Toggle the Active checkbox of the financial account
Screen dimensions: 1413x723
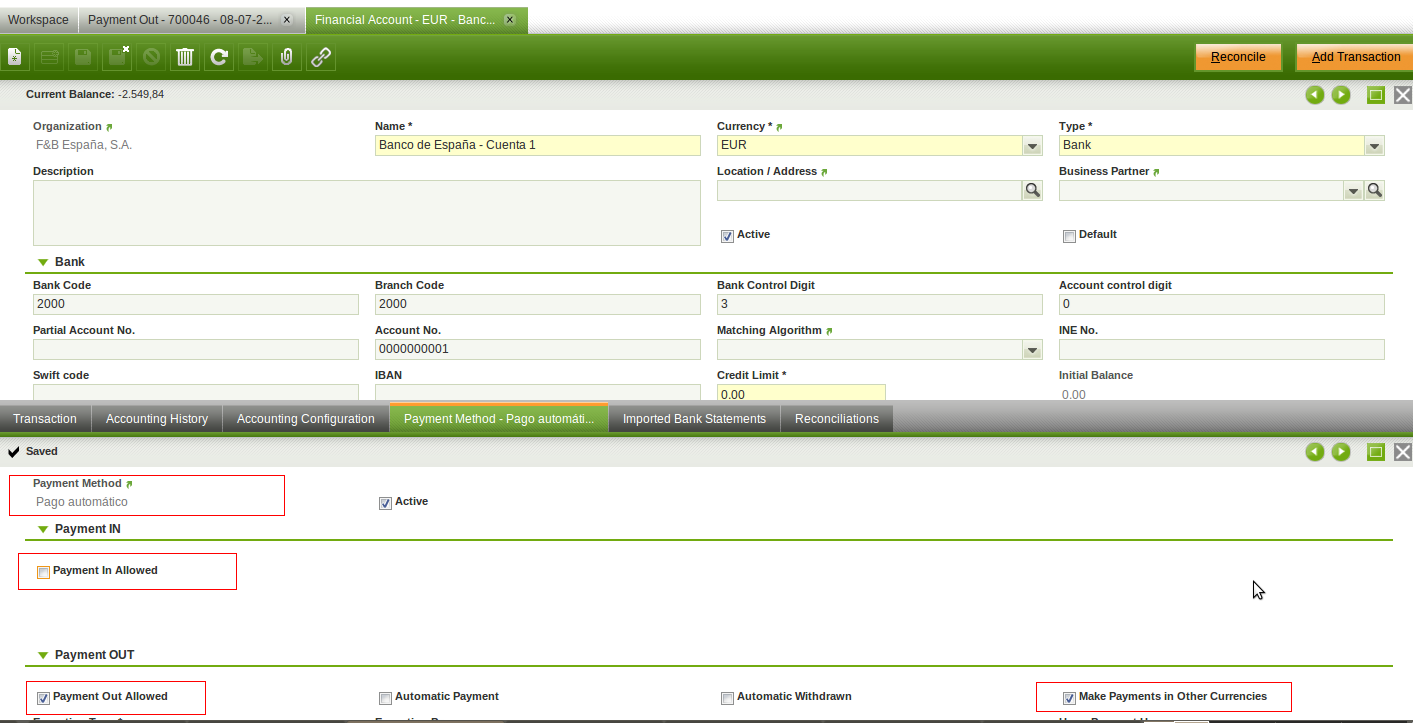tap(727, 236)
